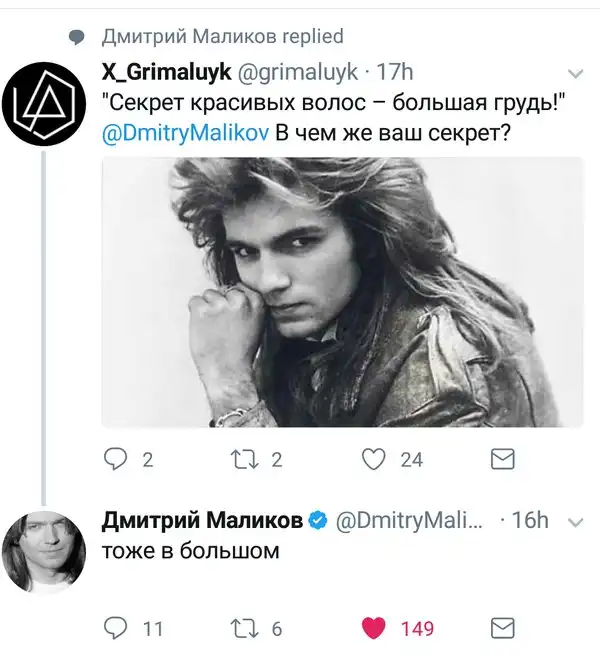Click the 16h timestamp on reply
The height and width of the screenshot is (657, 600).
click(530, 520)
